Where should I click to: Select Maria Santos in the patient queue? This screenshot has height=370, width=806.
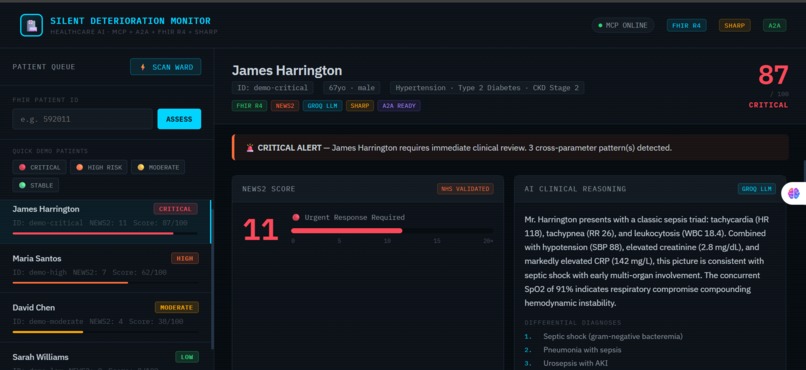pos(105,268)
